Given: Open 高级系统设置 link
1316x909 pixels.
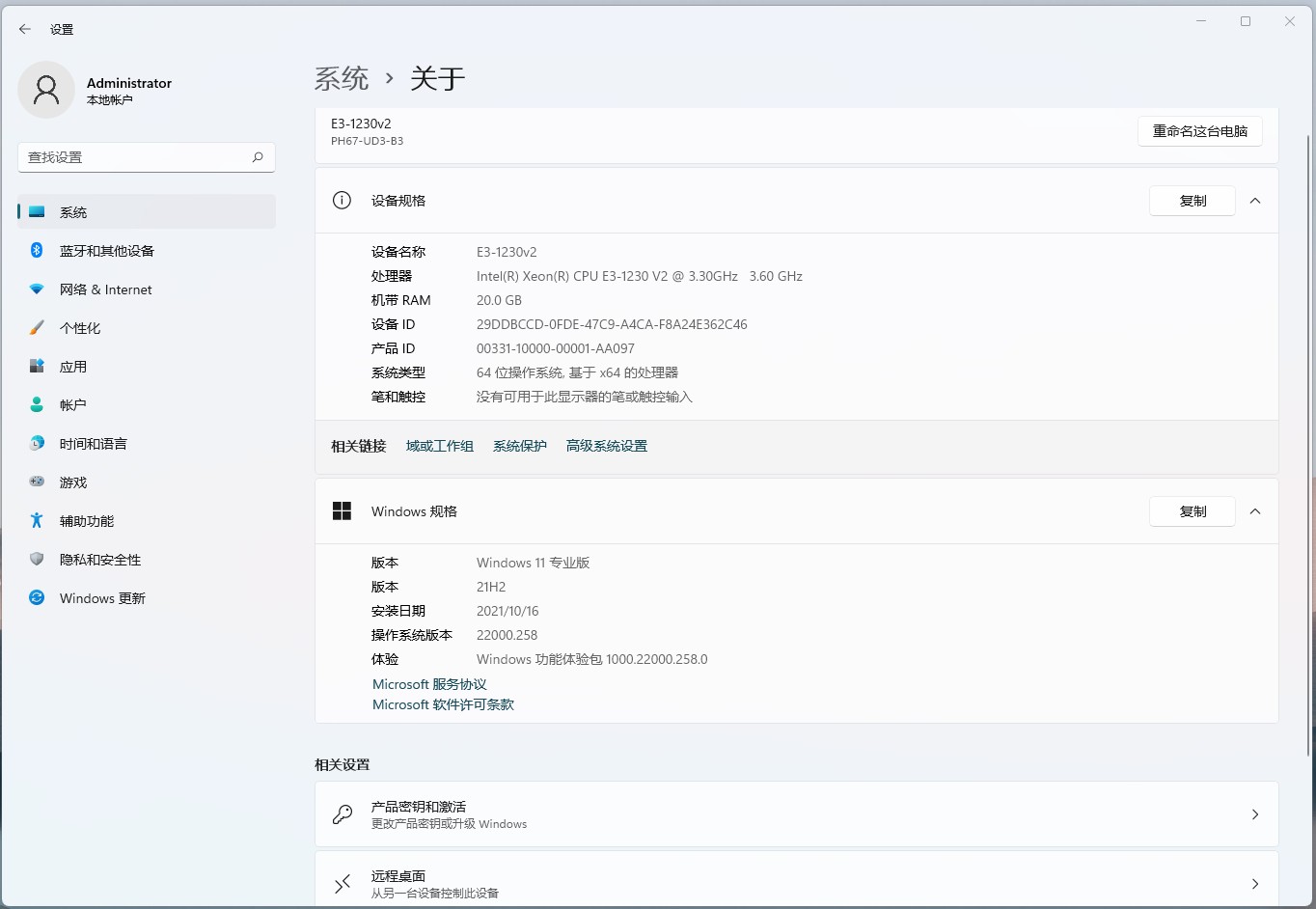Looking at the screenshot, I should click(x=607, y=446).
